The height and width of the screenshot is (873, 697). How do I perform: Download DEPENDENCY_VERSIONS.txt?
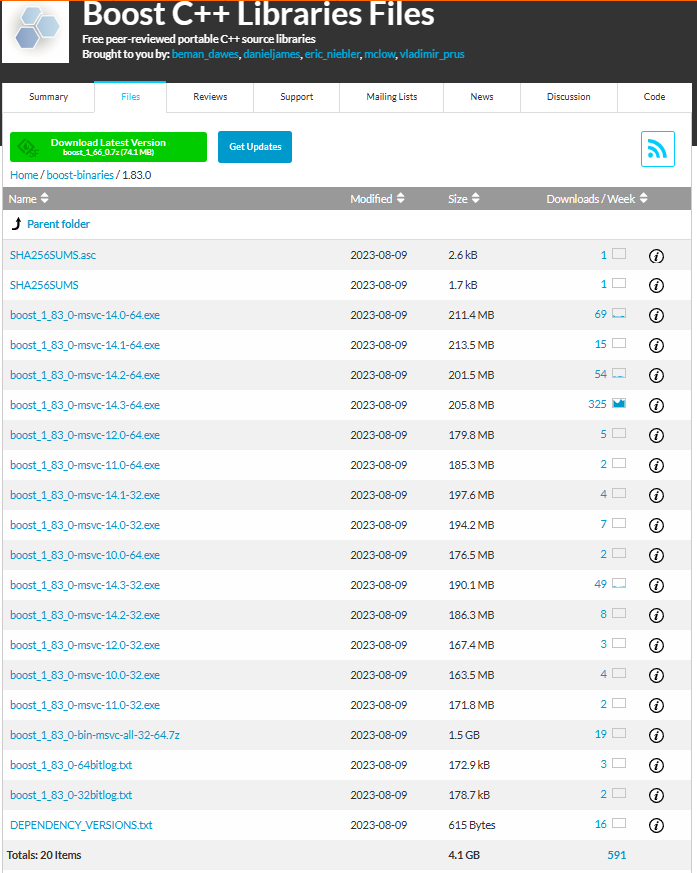pos(81,825)
